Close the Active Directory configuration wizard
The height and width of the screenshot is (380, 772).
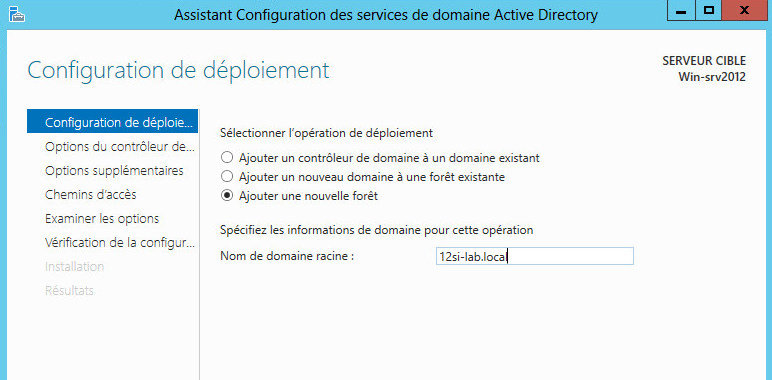coord(745,11)
